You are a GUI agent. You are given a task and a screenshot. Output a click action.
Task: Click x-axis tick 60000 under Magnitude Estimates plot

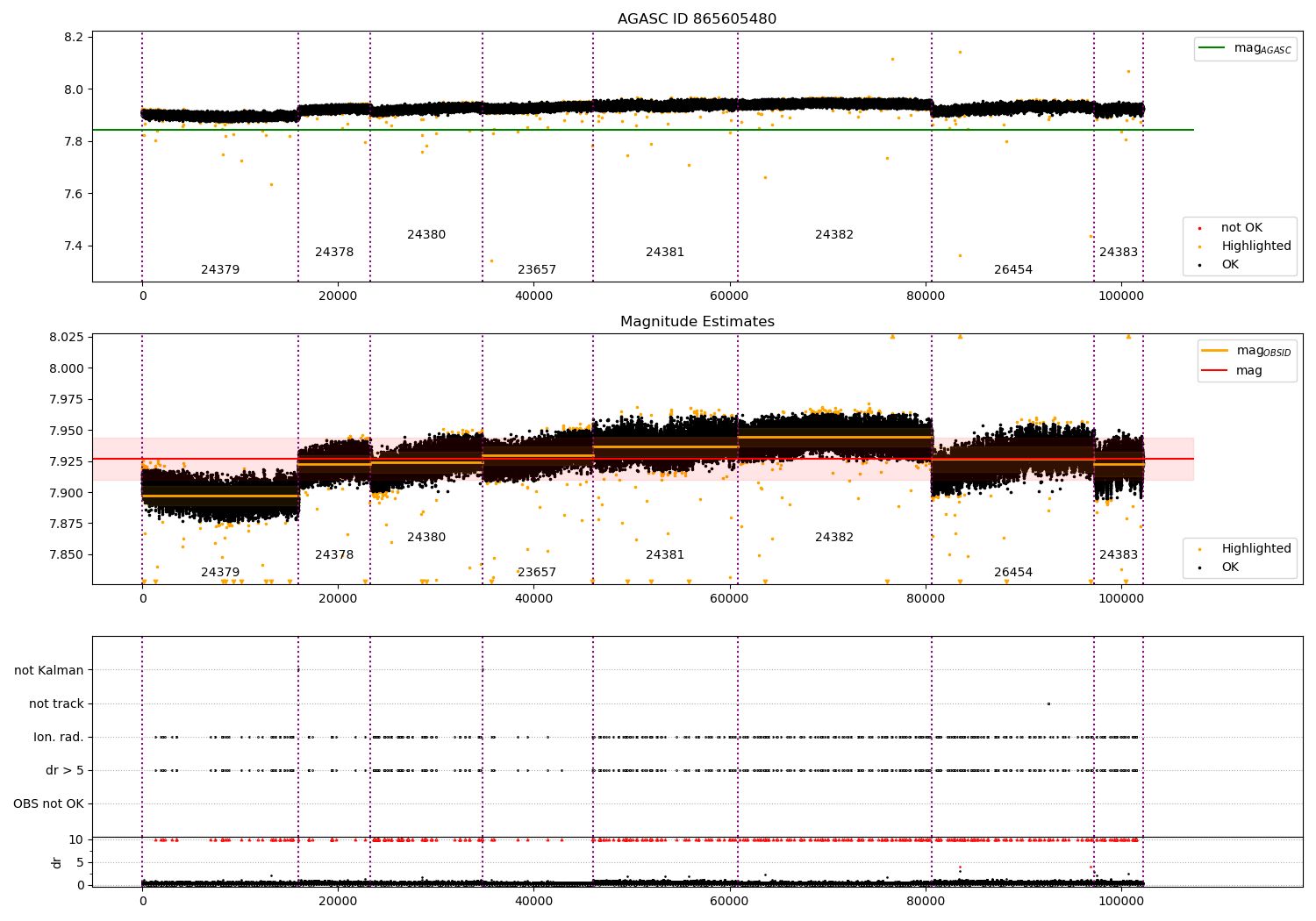pos(729,599)
